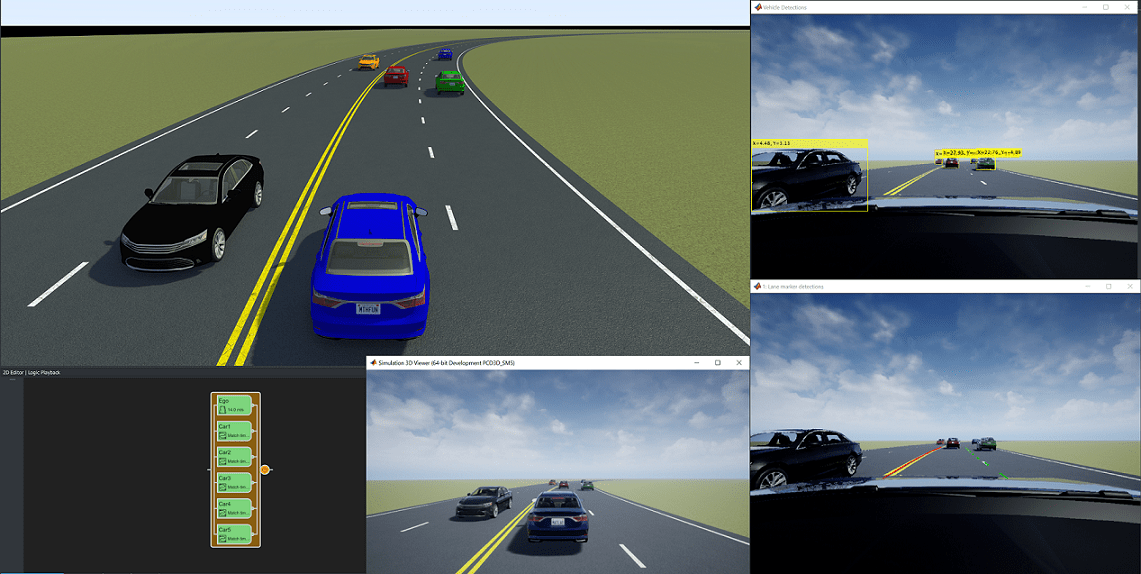
Task: Maximize the Vehicle Detections window
Action: (1106, 7)
